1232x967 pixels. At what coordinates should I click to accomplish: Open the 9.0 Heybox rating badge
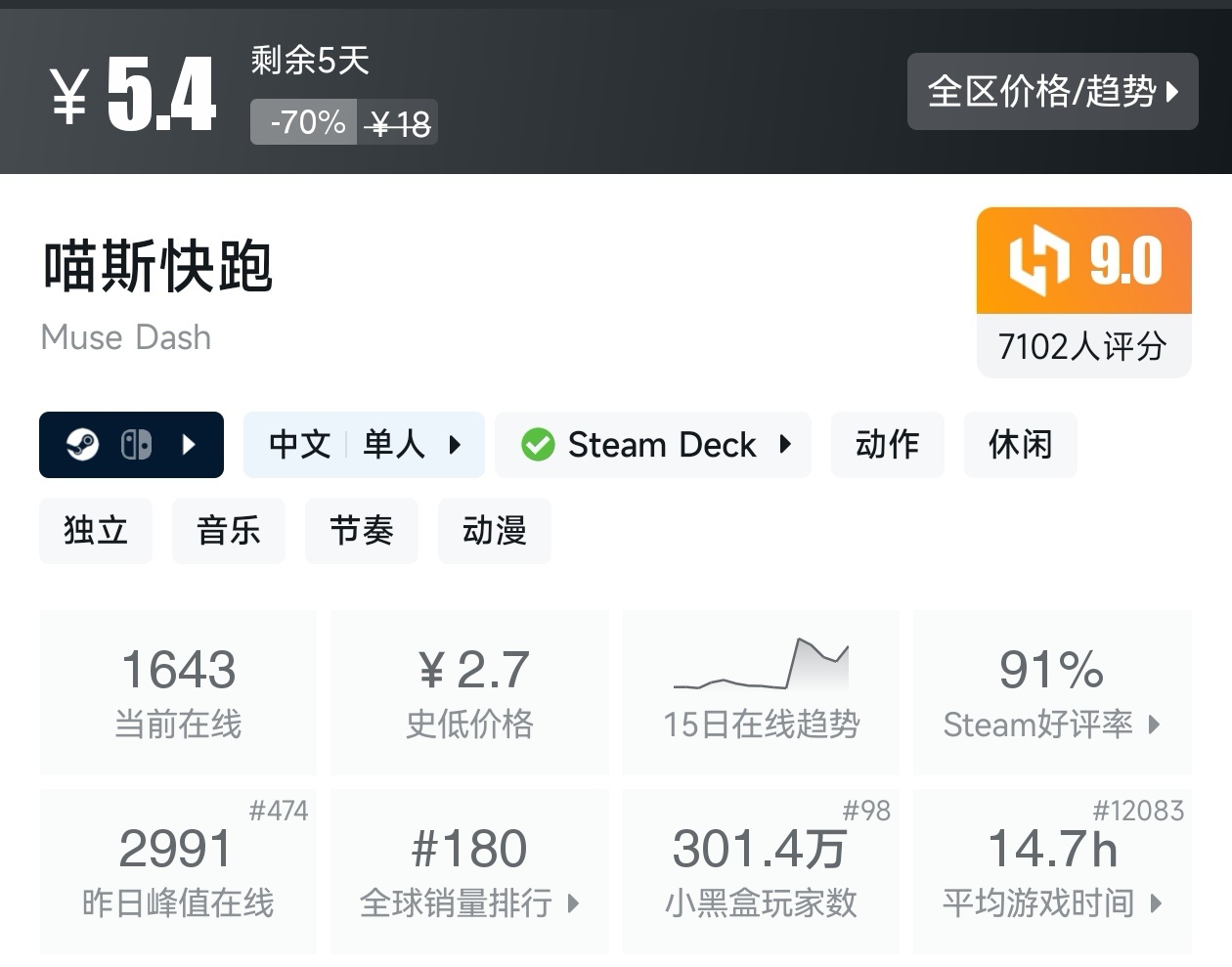click(1084, 260)
